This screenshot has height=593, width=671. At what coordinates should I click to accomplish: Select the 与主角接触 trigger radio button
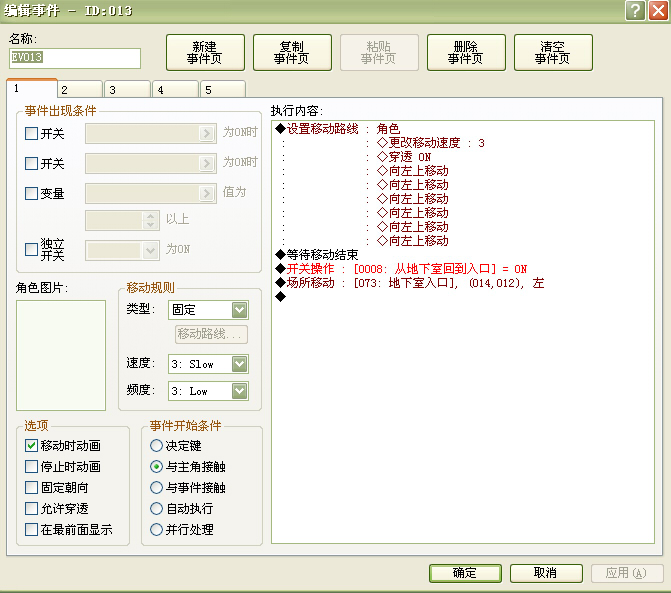(x=157, y=466)
